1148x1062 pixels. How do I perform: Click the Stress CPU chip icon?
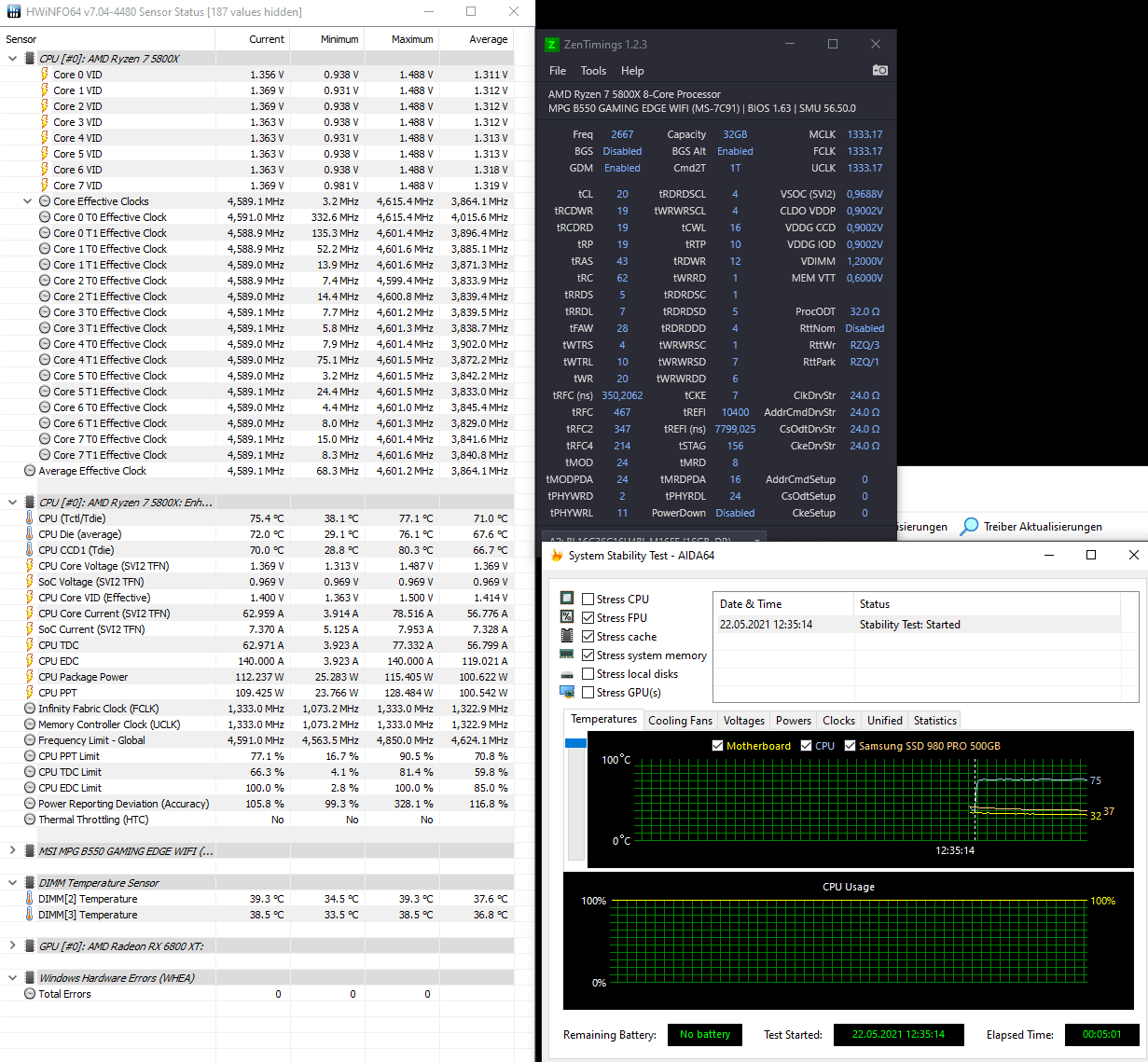(x=567, y=599)
